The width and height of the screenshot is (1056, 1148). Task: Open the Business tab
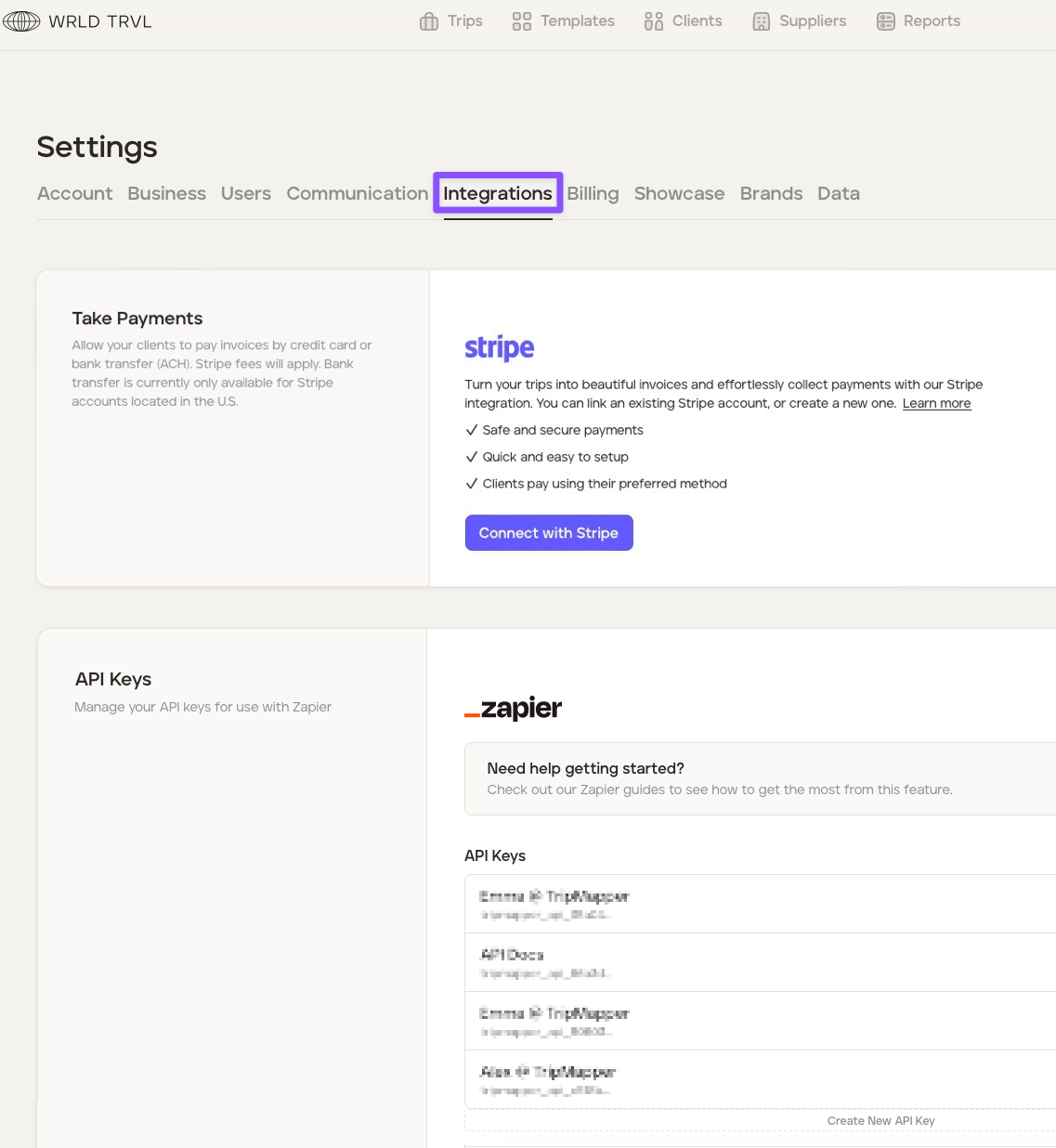click(x=167, y=193)
